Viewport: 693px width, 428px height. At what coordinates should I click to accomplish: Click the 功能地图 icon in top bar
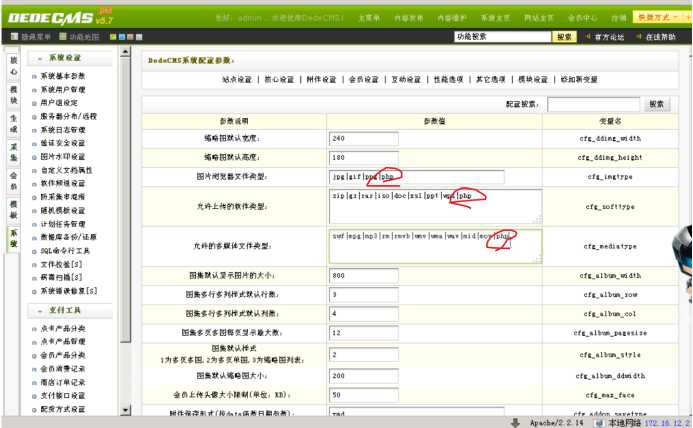[x=63, y=37]
